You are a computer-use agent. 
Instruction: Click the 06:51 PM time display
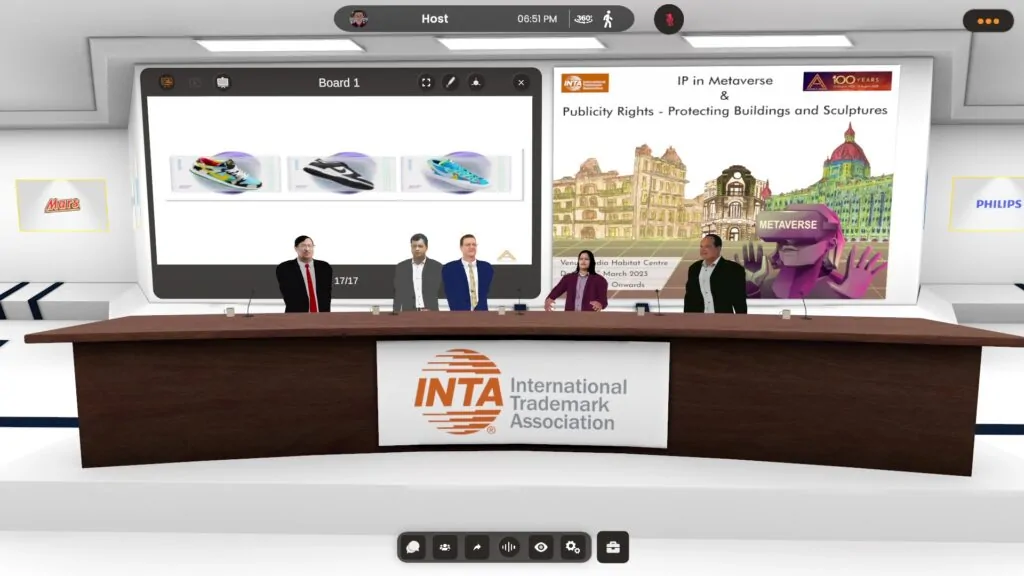(537, 19)
